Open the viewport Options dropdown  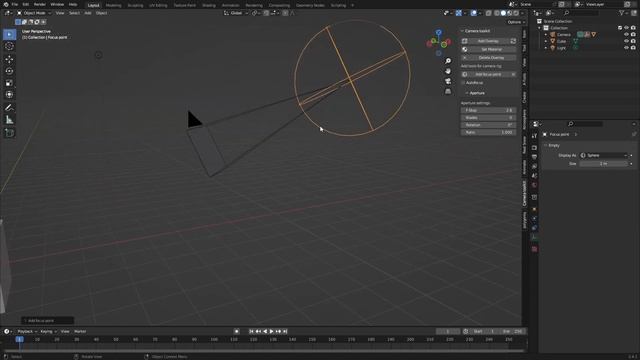click(x=516, y=22)
